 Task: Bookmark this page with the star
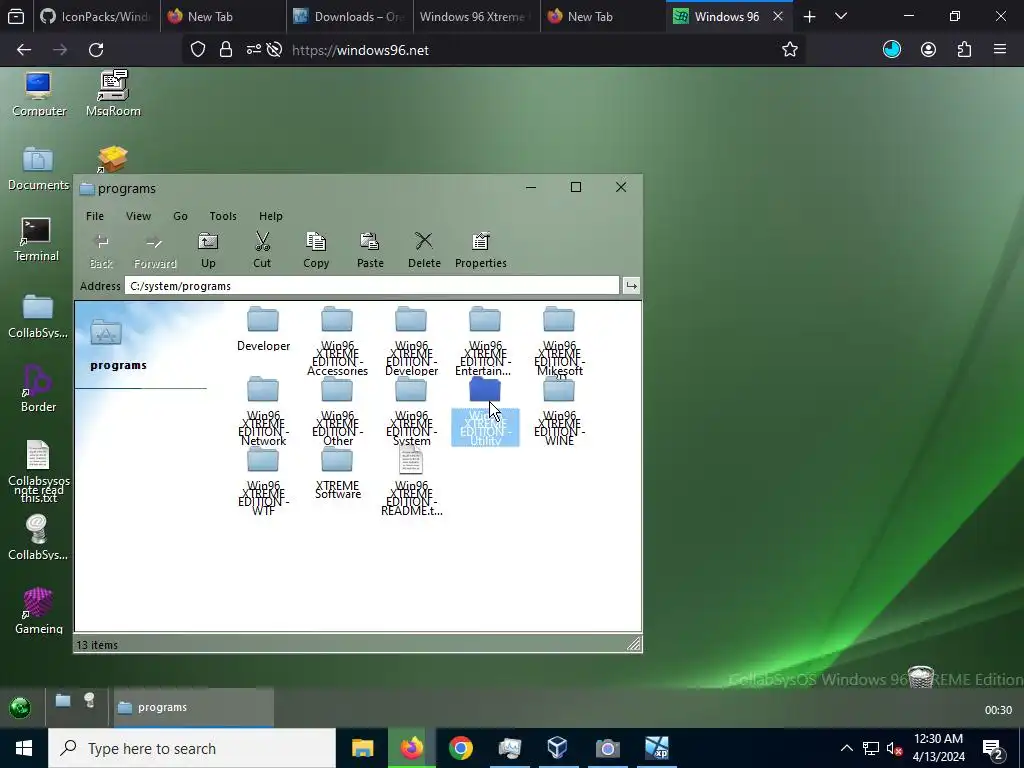click(790, 50)
